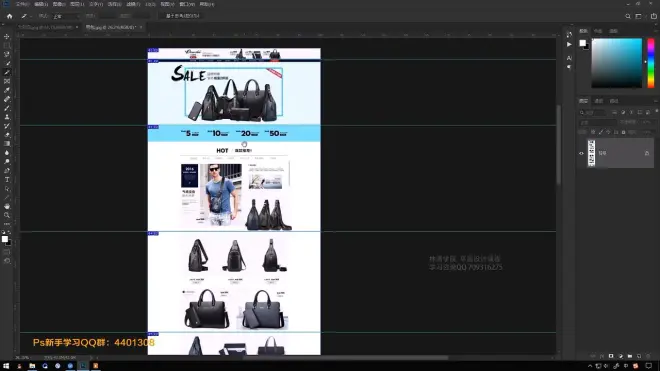Viewport: 660px width, 371px height.
Task: Select the Brush tool
Action: pyautogui.click(x=7, y=108)
